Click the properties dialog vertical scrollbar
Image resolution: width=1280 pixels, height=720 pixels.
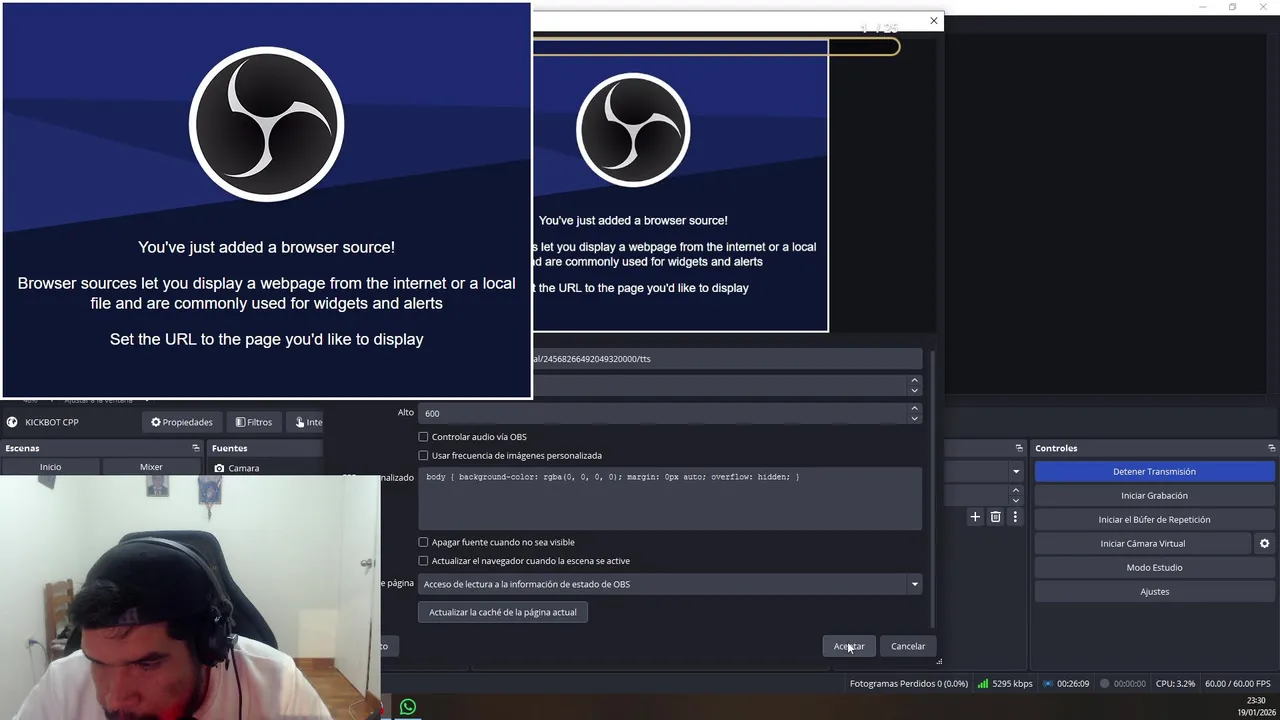(x=932, y=487)
